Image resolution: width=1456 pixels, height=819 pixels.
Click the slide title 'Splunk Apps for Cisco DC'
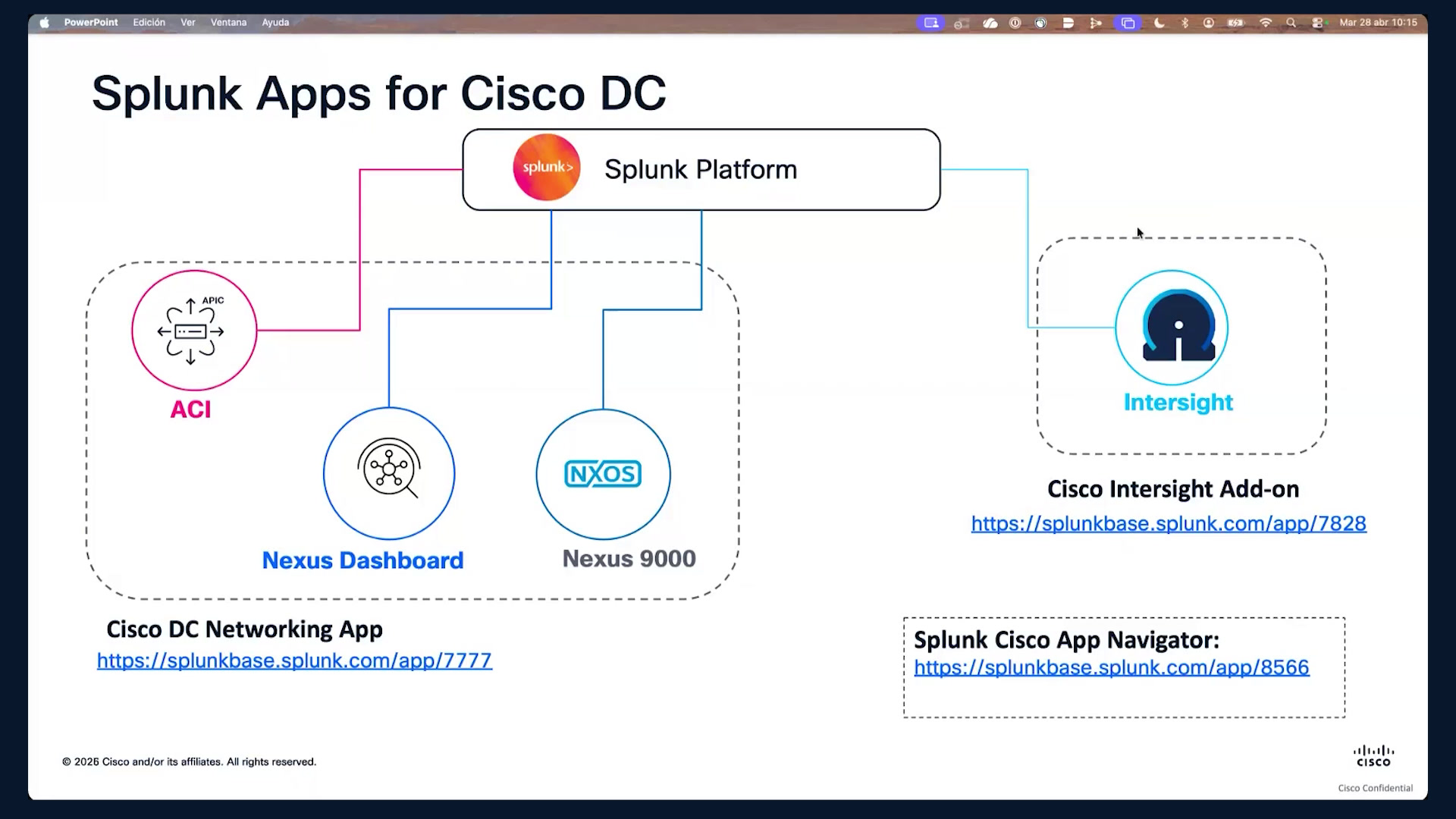coord(378,93)
